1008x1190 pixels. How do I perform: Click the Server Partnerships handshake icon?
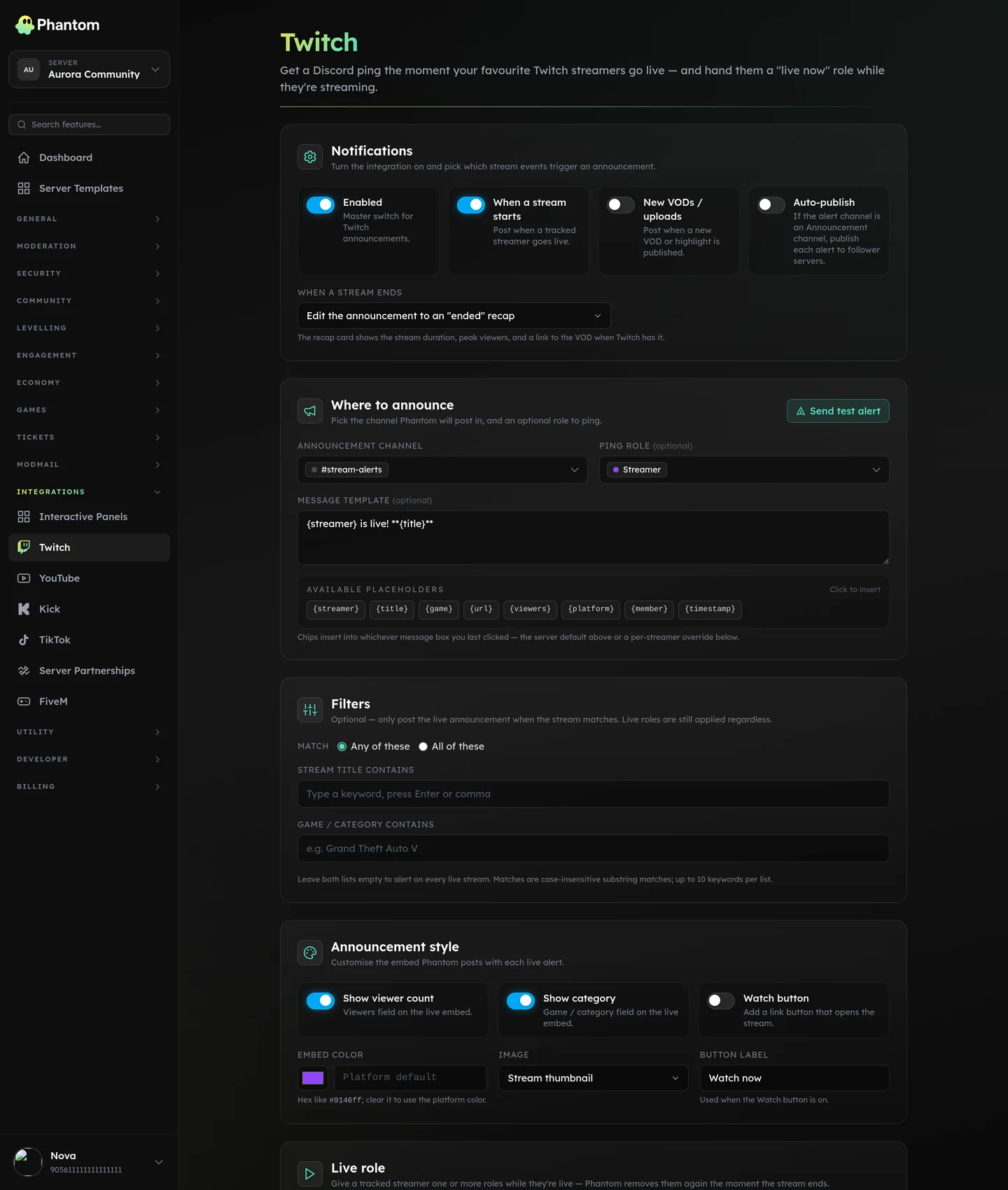tap(24, 671)
